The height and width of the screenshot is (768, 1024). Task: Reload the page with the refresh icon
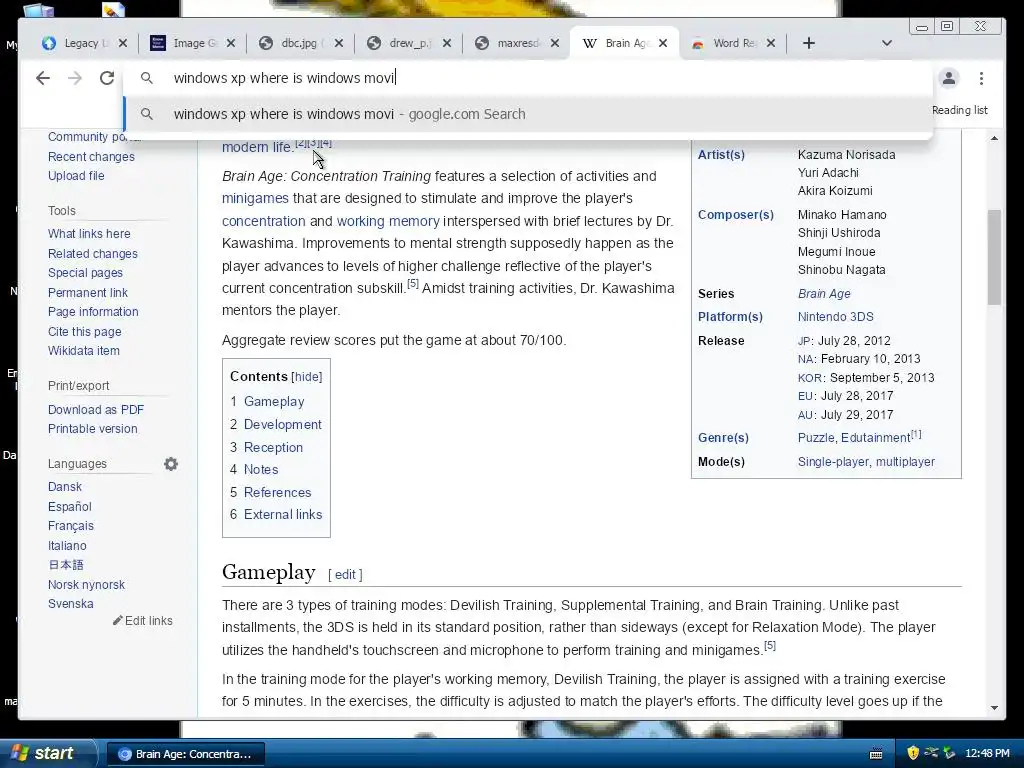107,78
